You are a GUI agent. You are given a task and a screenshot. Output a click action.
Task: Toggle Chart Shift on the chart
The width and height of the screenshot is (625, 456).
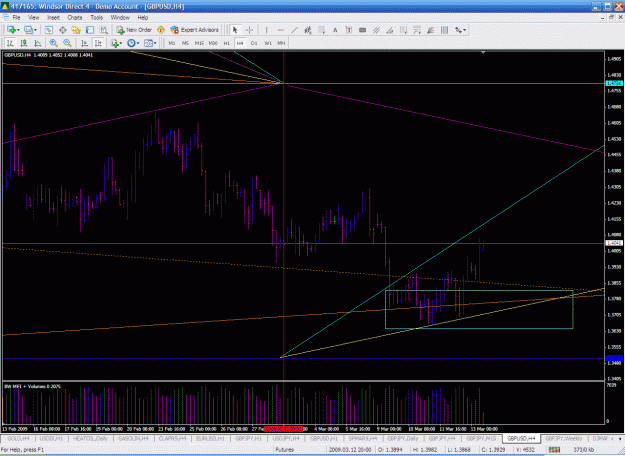[98, 43]
